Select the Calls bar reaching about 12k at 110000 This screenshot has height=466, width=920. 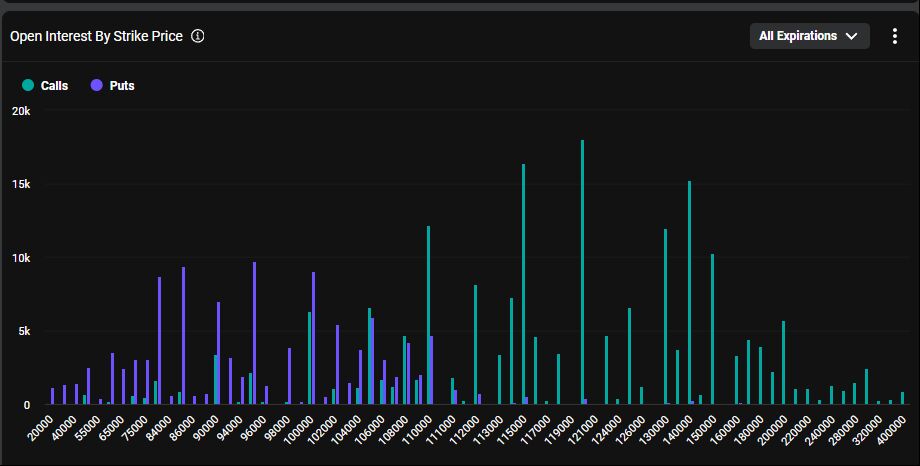[x=428, y=315]
